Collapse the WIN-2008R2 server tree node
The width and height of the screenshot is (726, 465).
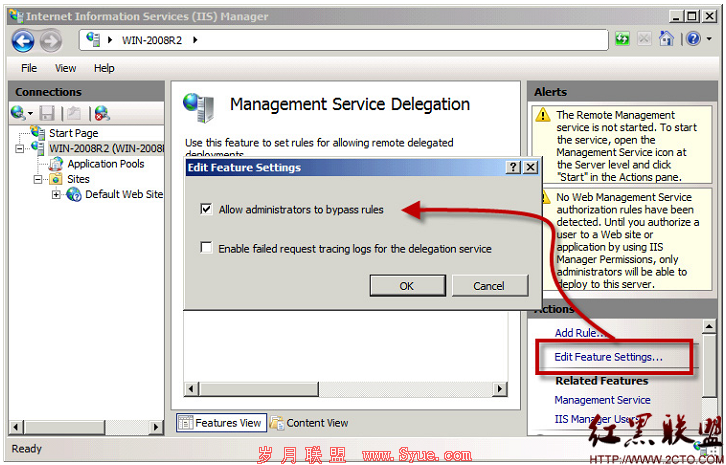coord(19,149)
